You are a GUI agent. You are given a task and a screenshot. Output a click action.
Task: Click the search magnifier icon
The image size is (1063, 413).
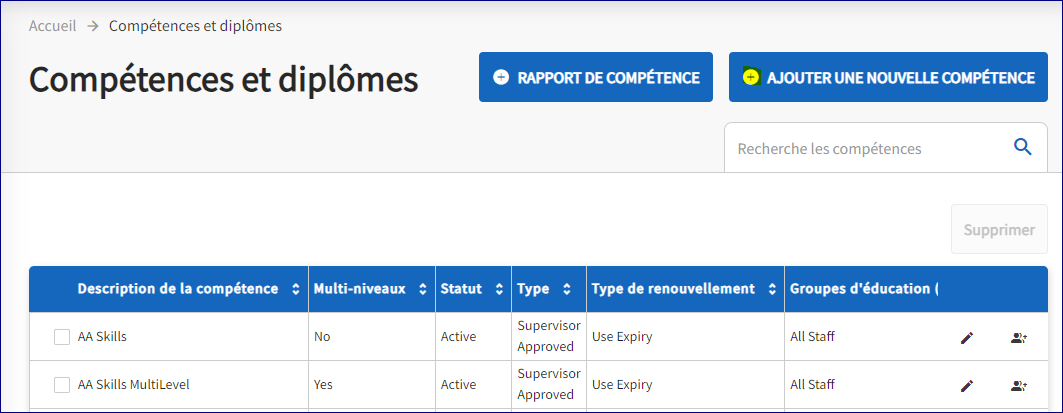click(x=1022, y=148)
